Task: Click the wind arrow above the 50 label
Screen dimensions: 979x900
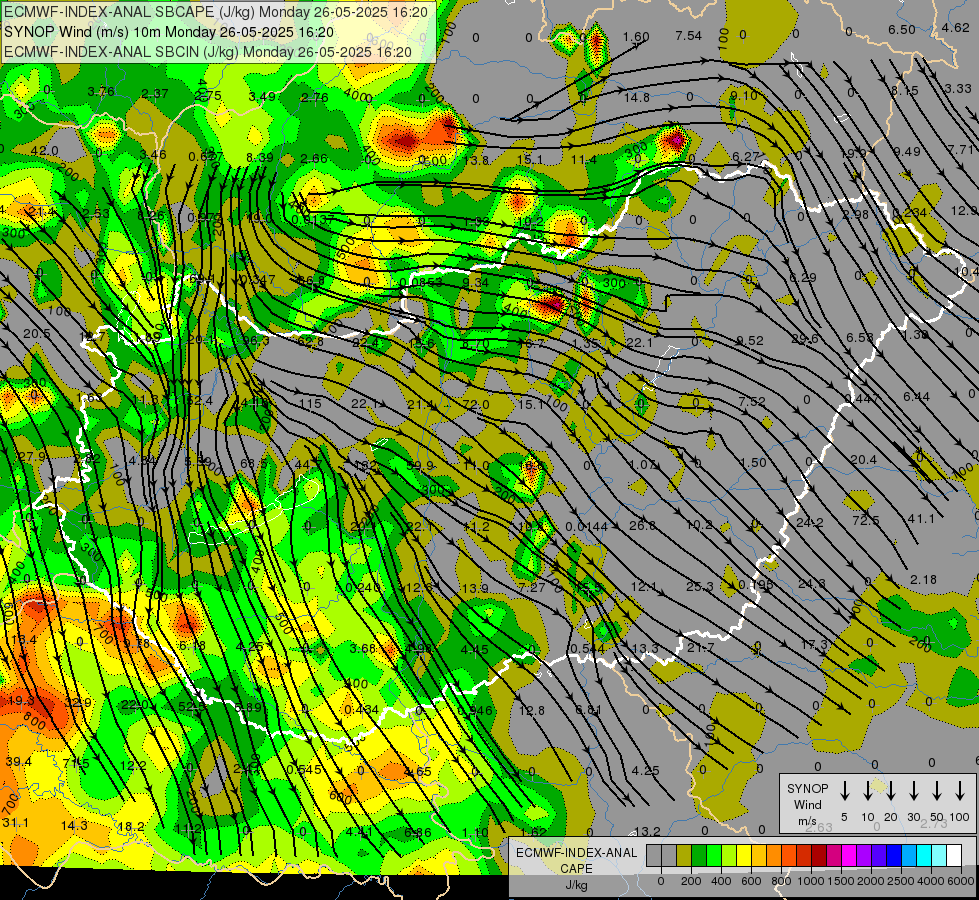Action: [937, 791]
